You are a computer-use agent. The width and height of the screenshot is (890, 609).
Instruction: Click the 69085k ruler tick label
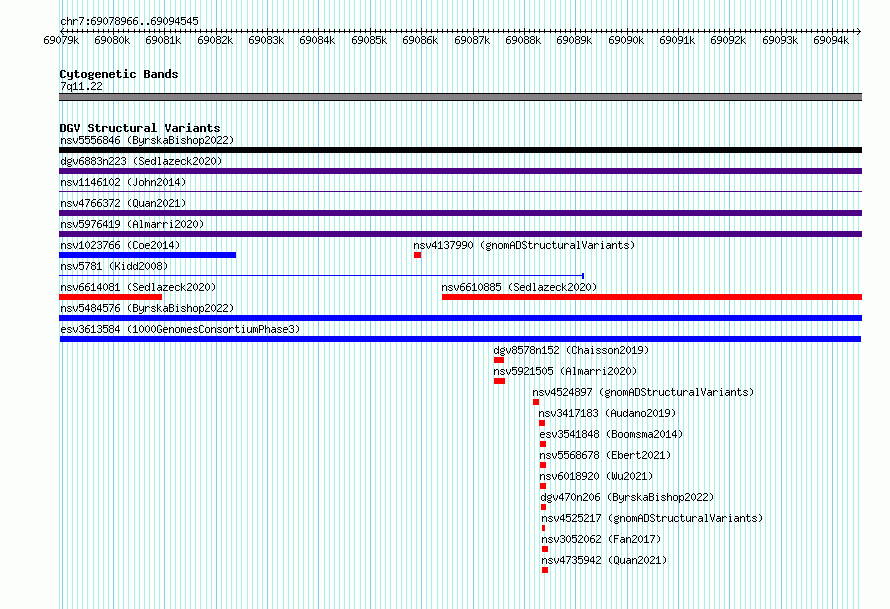[369, 40]
